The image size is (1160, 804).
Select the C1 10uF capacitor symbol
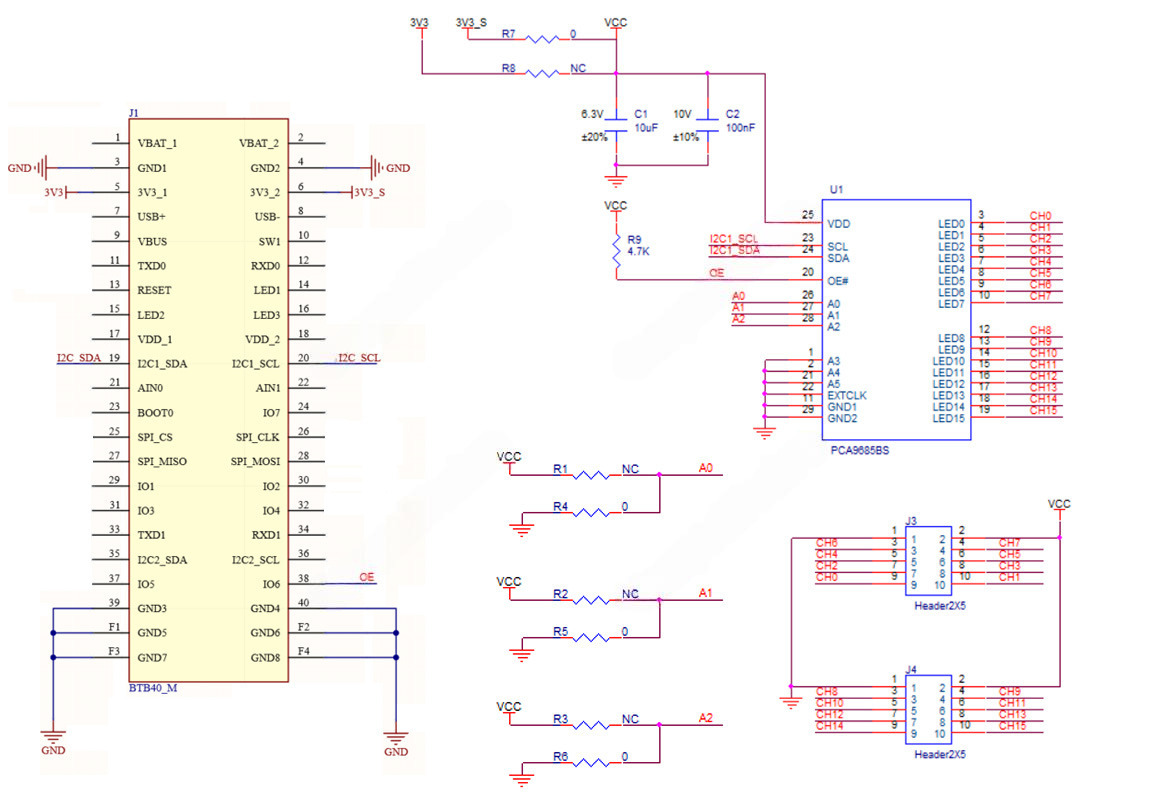617,127
